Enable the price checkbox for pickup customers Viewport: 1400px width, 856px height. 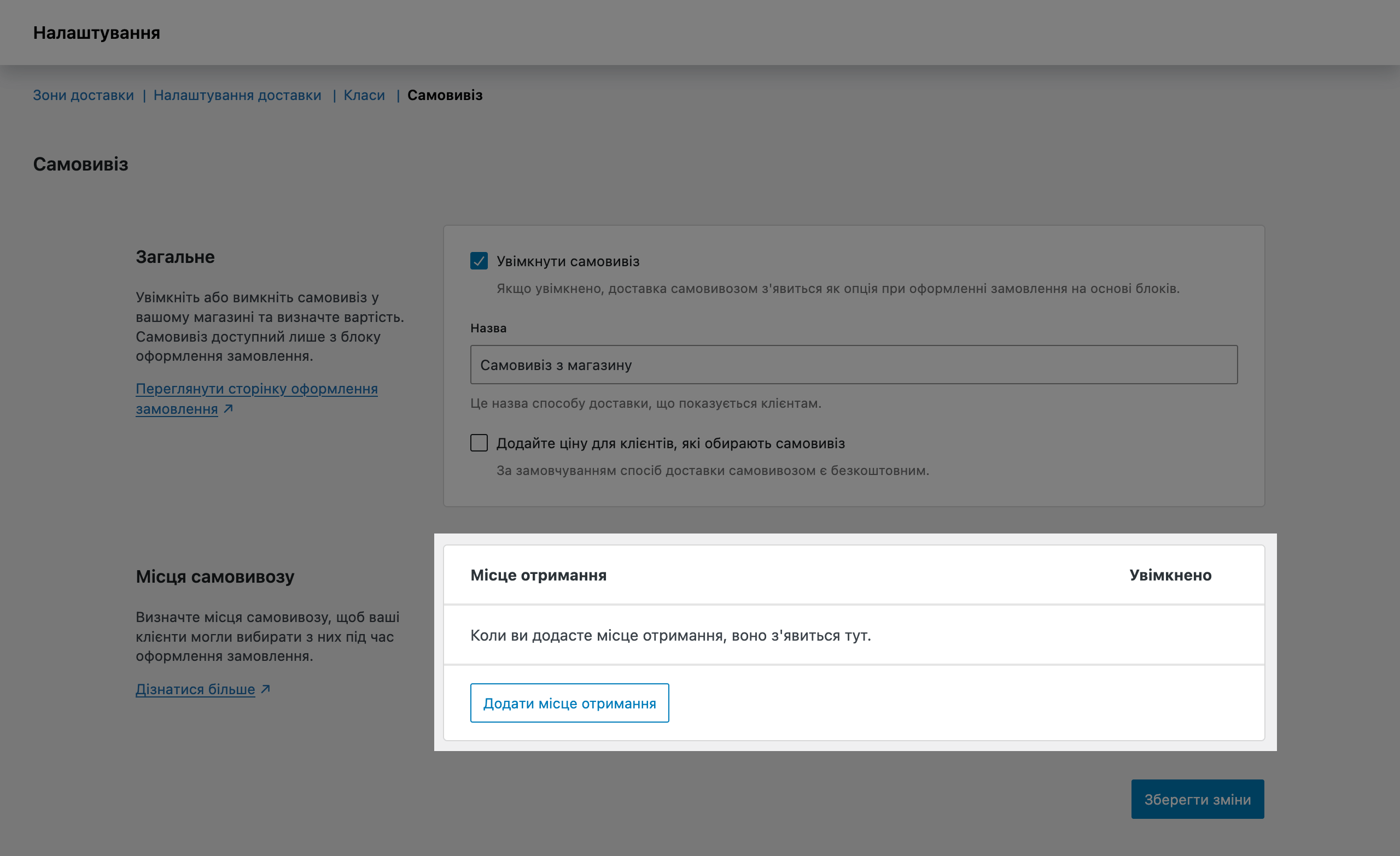479,442
